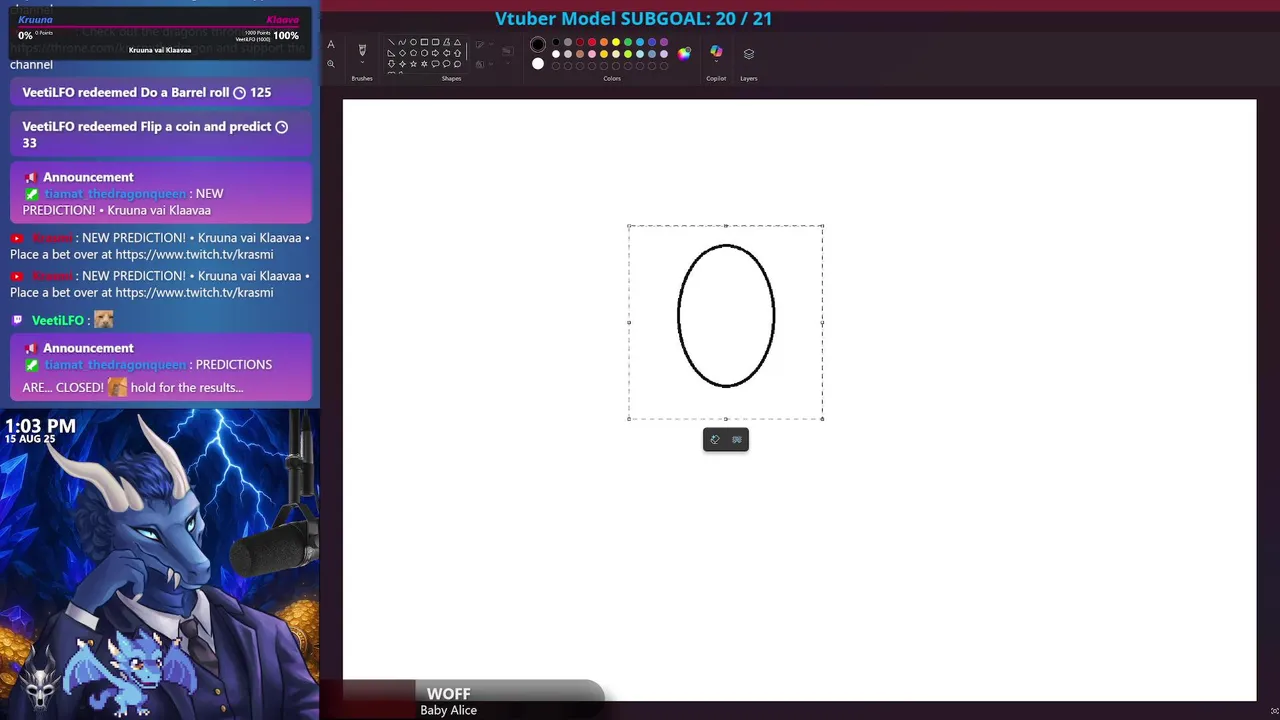Viewport: 1280px width, 720px height.
Task: Choose the Hexagon shape
Action: pyautogui.click(x=424, y=53)
